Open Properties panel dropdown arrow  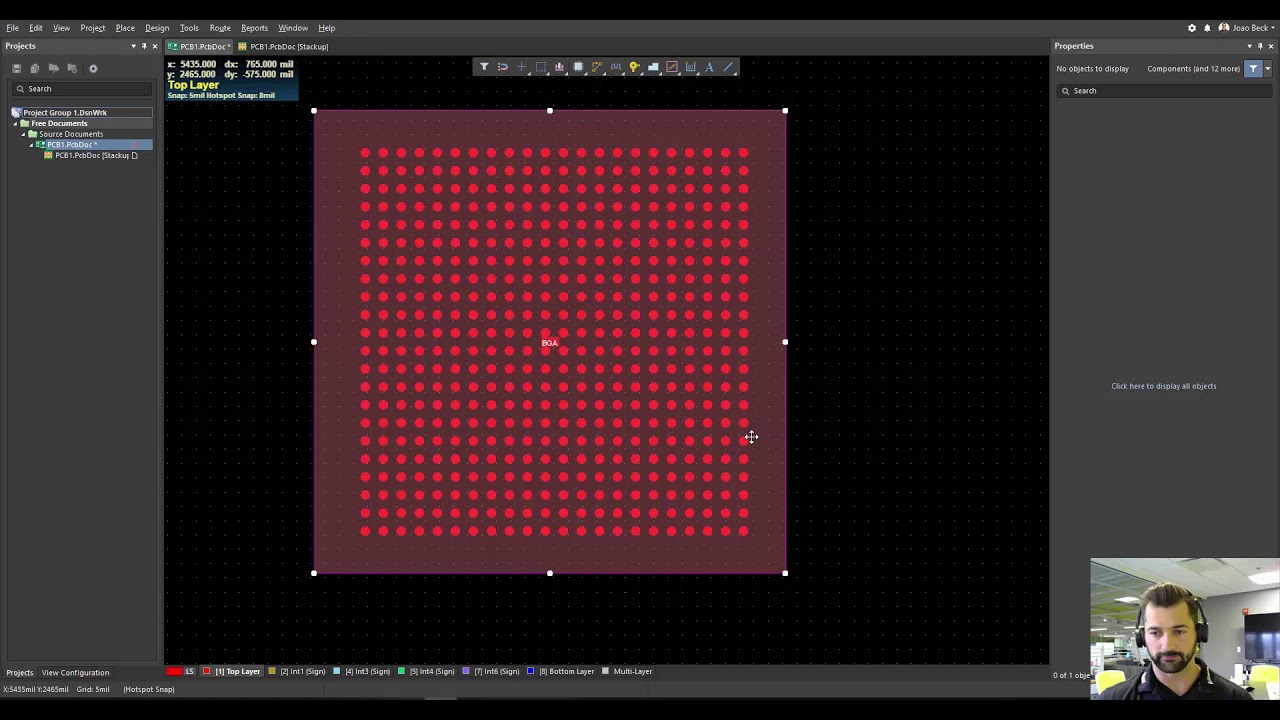pos(1249,46)
